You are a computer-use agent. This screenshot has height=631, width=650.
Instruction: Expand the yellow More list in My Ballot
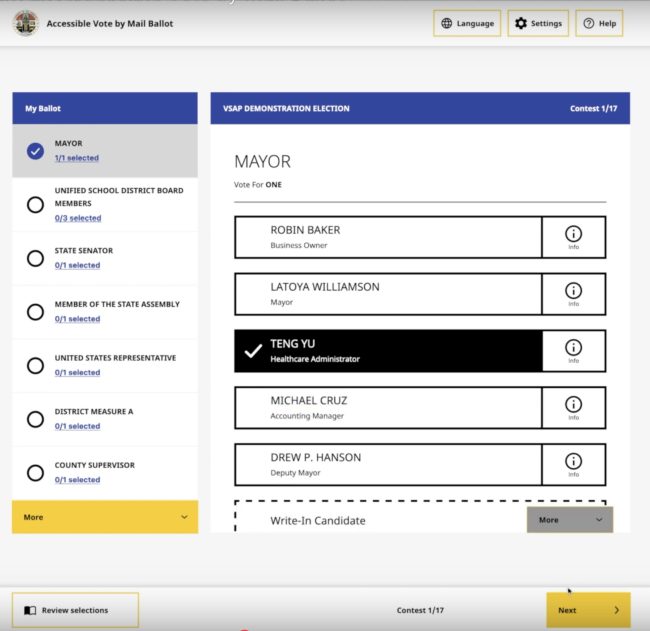105,517
